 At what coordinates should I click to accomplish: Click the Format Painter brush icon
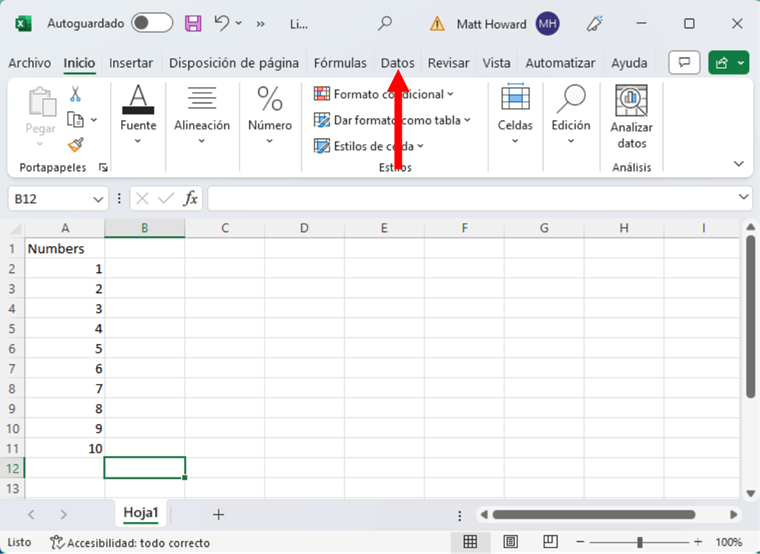pos(75,144)
